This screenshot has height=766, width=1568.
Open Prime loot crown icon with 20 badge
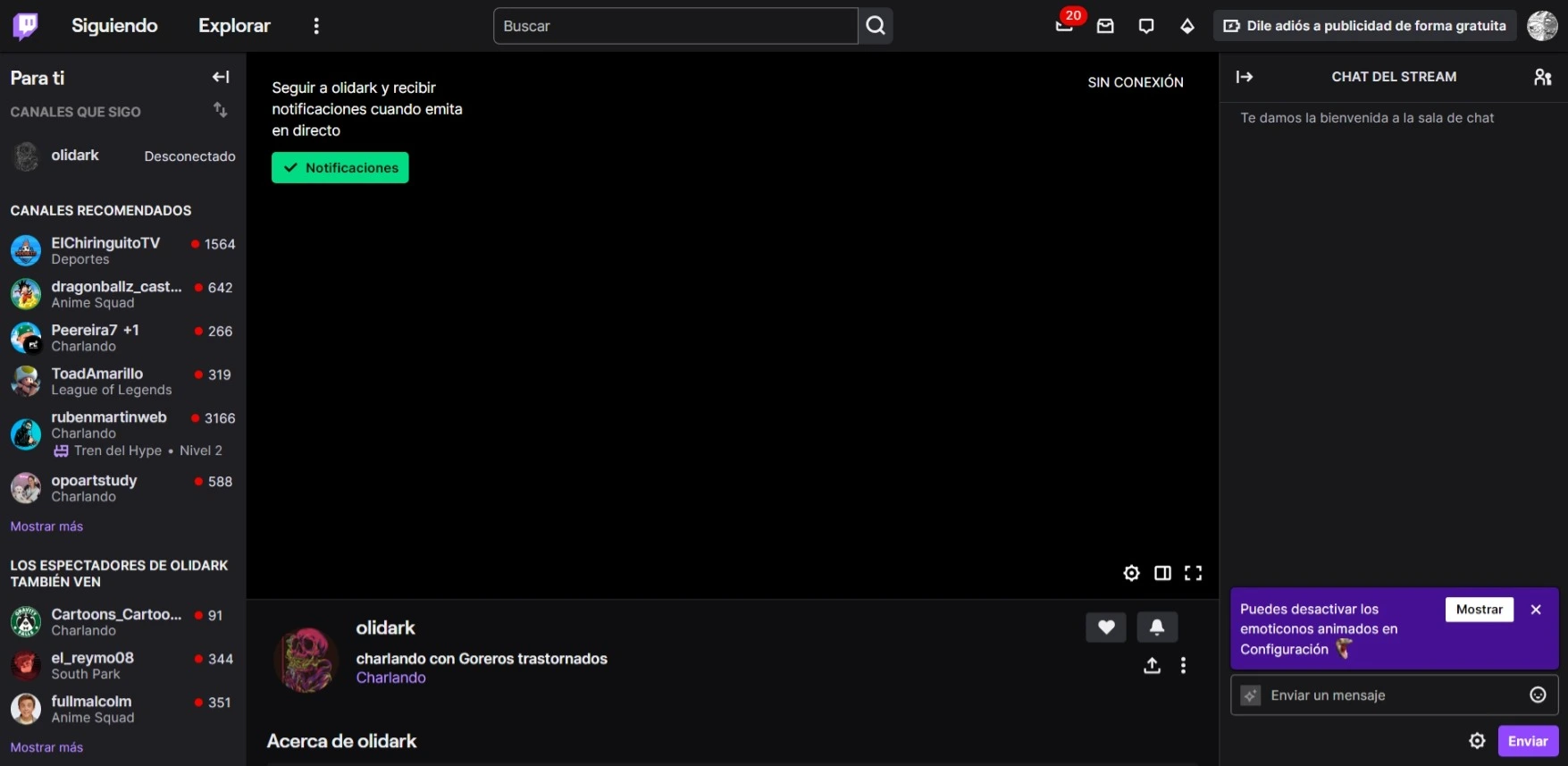pyautogui.click(x=1065, y=25)
